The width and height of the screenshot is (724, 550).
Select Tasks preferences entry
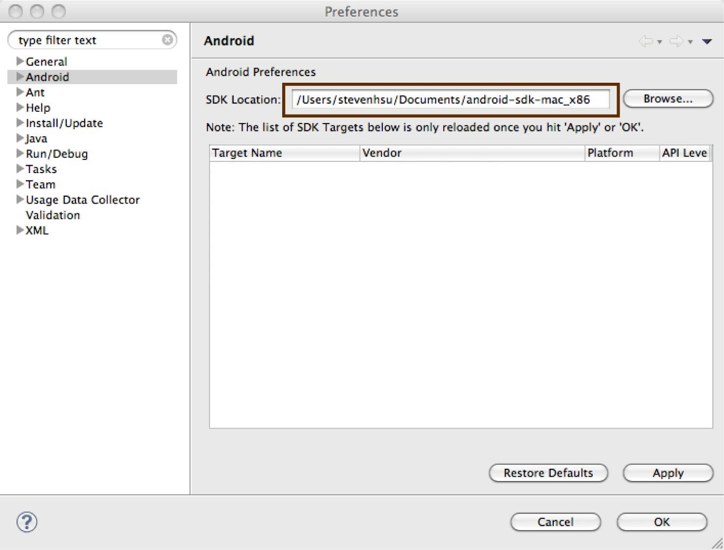pyautogui.click(x=41, y=169)
